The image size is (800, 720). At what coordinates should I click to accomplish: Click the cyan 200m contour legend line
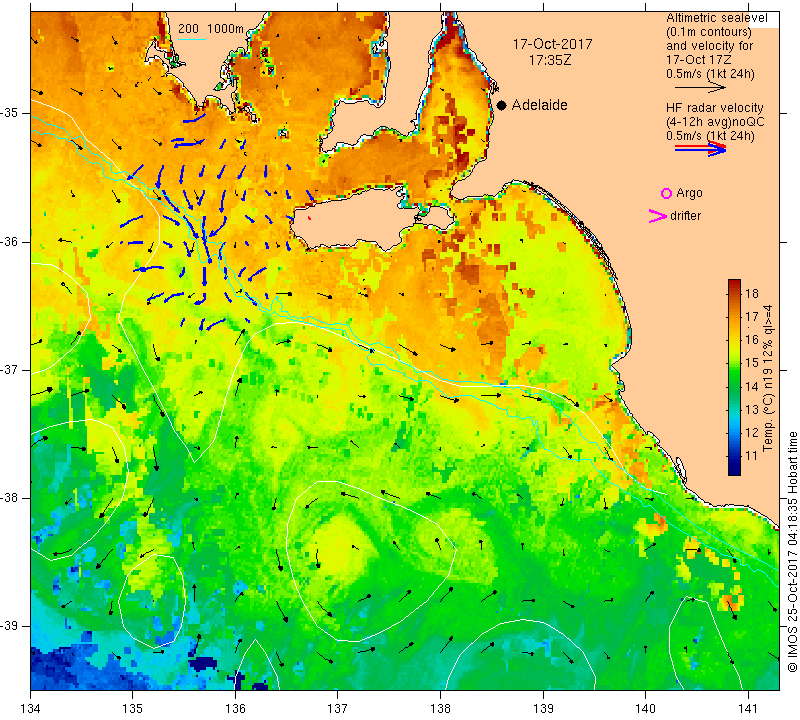pos(192,39)
